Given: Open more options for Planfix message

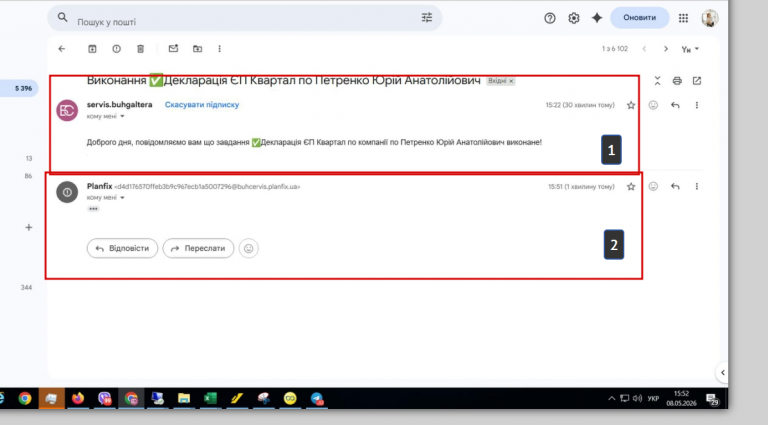Looking at the screenshot, I should coord(696,187).
